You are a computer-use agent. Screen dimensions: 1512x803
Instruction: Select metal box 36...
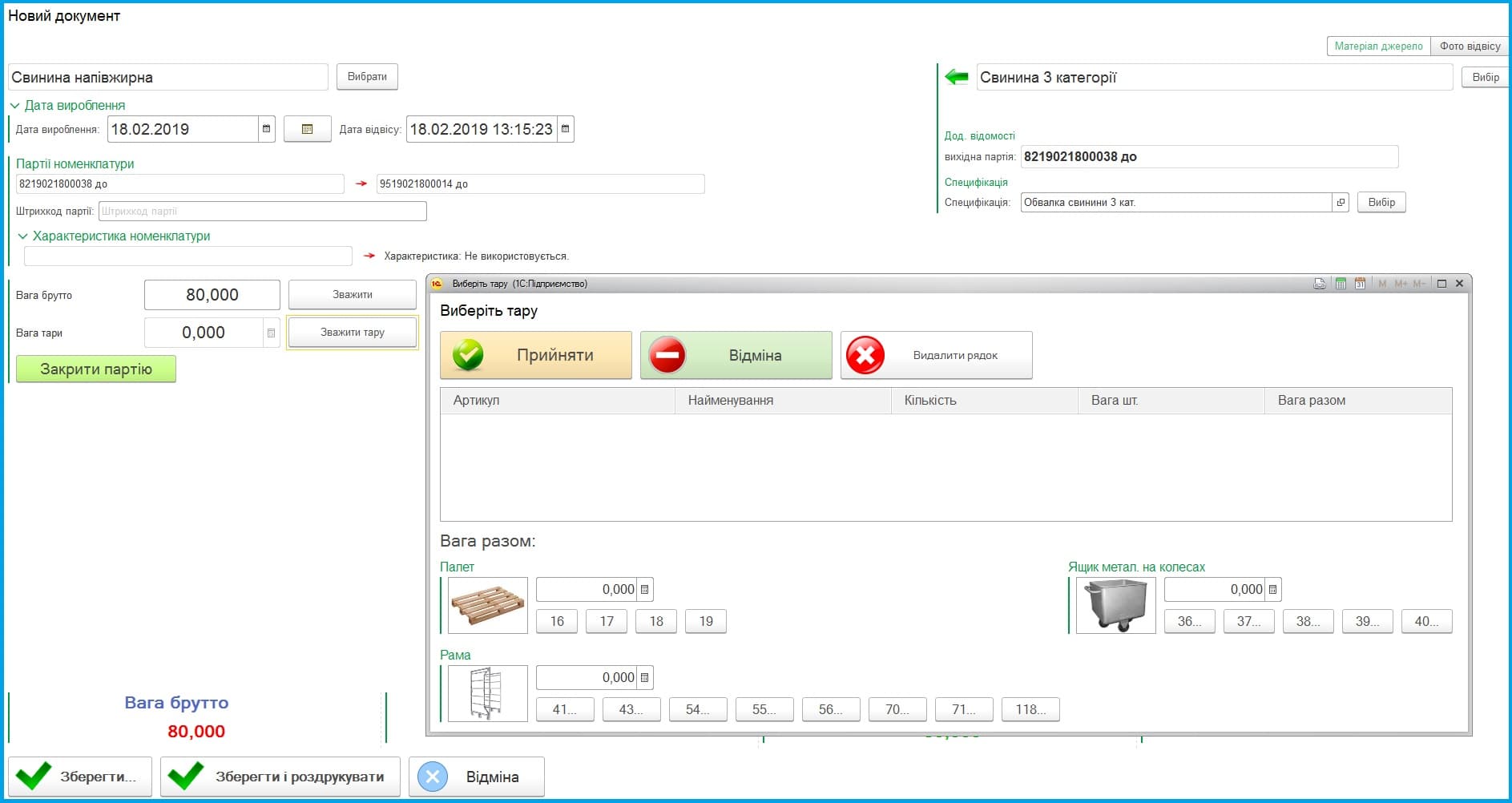[1190, 621]
